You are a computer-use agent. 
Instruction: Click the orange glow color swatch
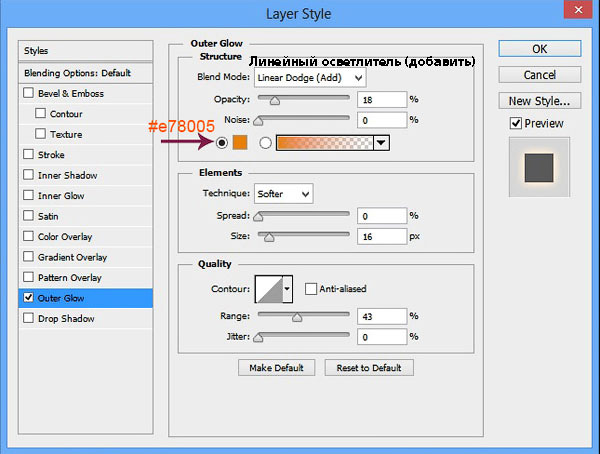click(x=240, y=143)
